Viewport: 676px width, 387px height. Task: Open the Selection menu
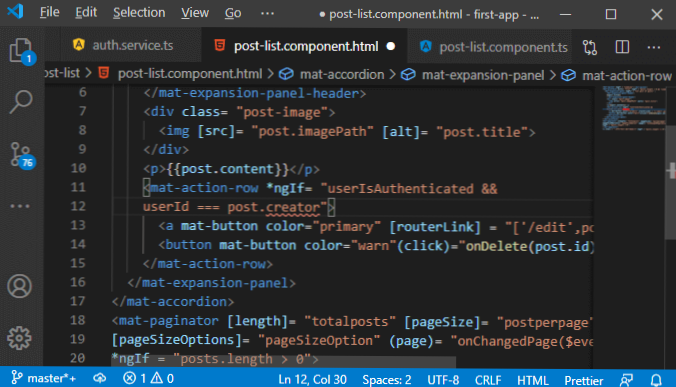pyautogui.click(x=139, y=12)
